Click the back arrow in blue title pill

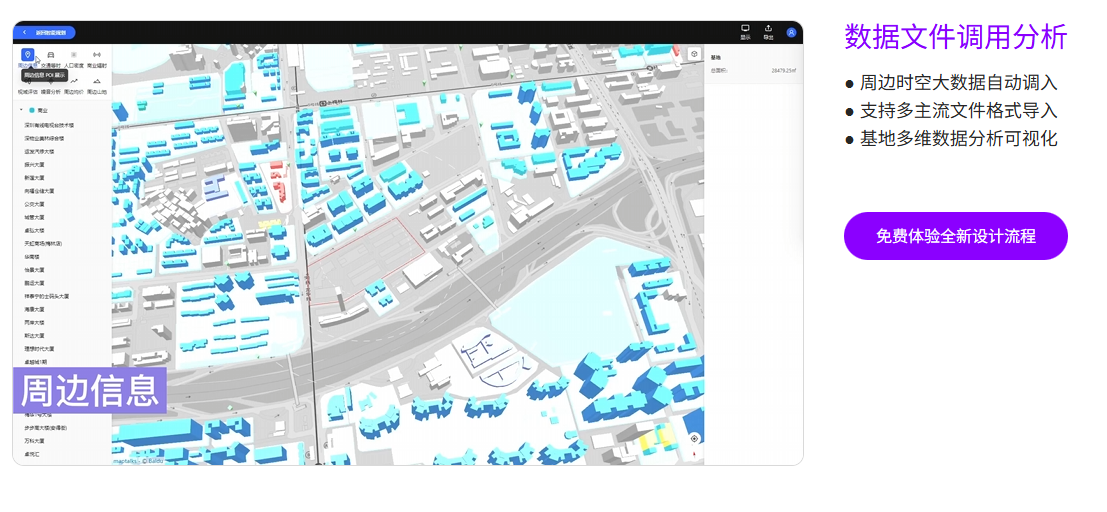[24, 32]
